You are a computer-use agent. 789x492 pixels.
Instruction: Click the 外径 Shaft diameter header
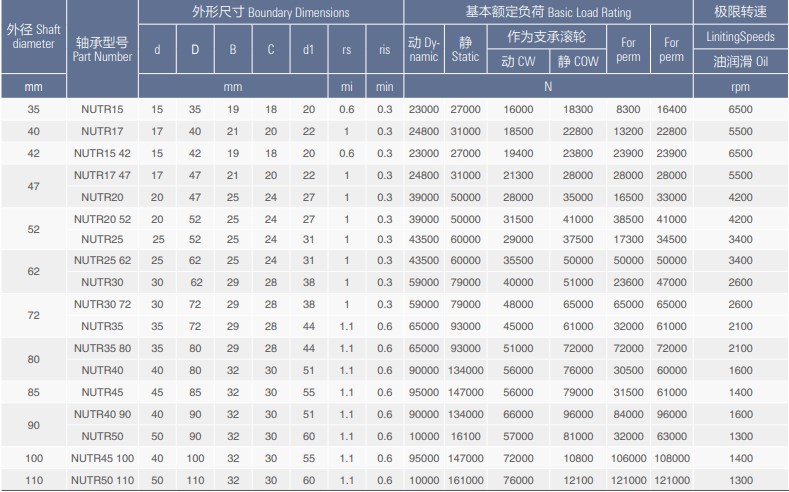coord(33,36)
